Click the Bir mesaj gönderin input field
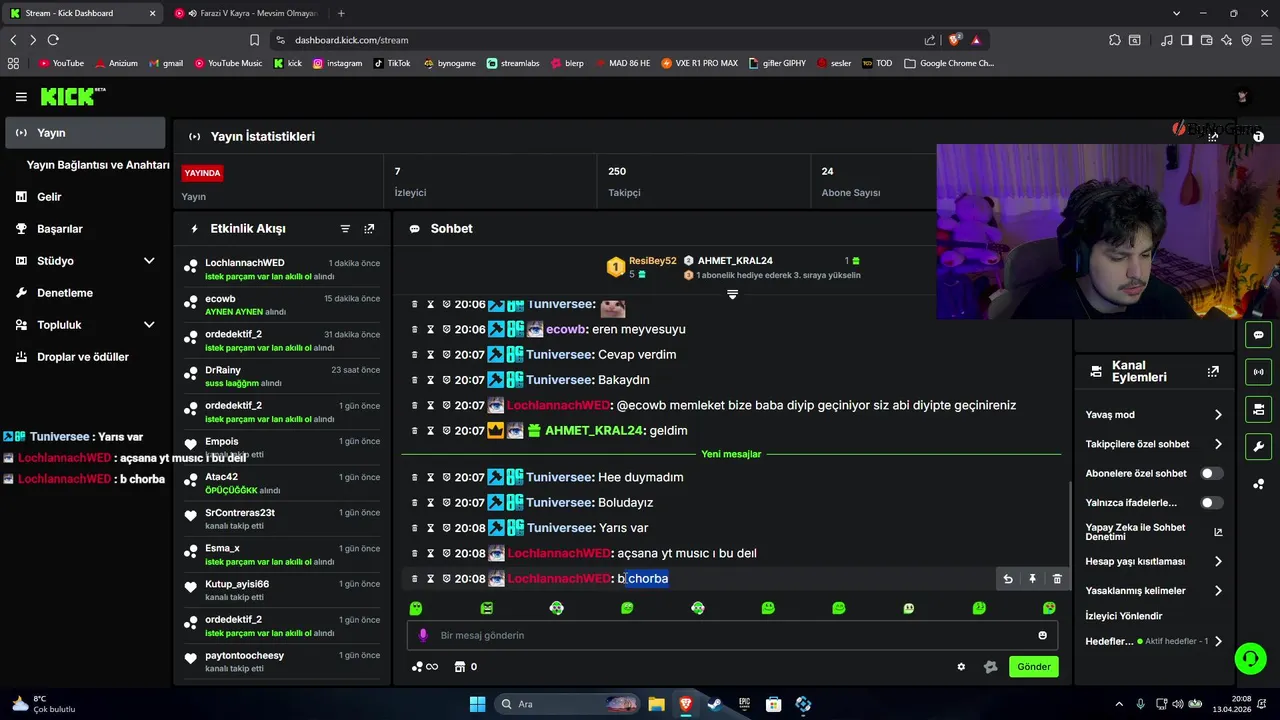The image size is (1280, 720). (x=732, y=635)
